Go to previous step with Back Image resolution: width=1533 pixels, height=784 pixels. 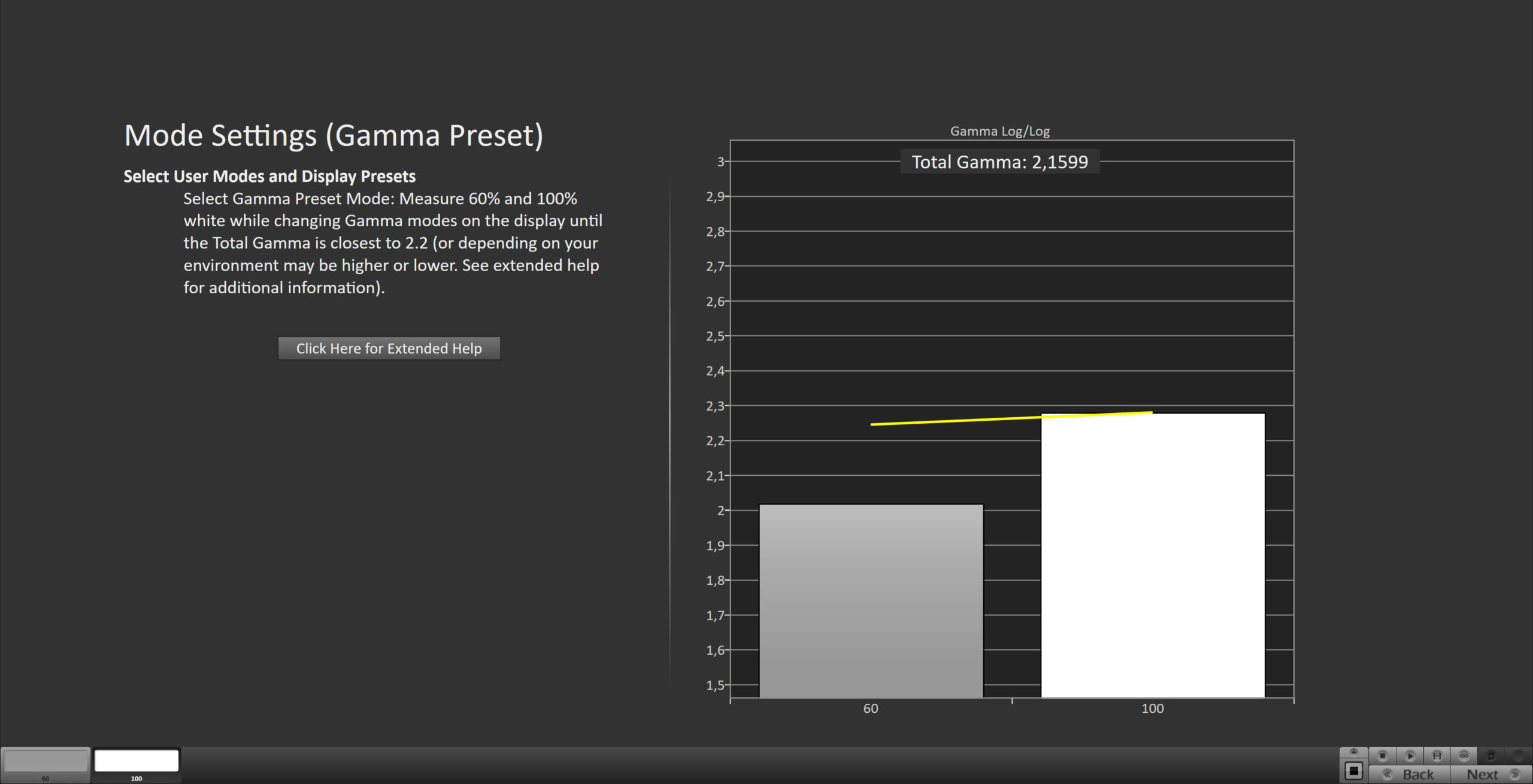pyautogui.click(x=1410, y=774)
